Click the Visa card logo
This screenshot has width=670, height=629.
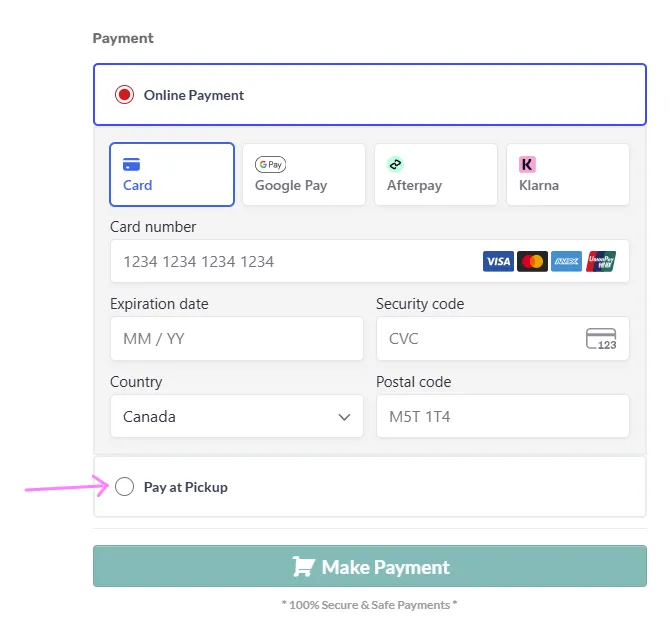click(x=498, y=261)
